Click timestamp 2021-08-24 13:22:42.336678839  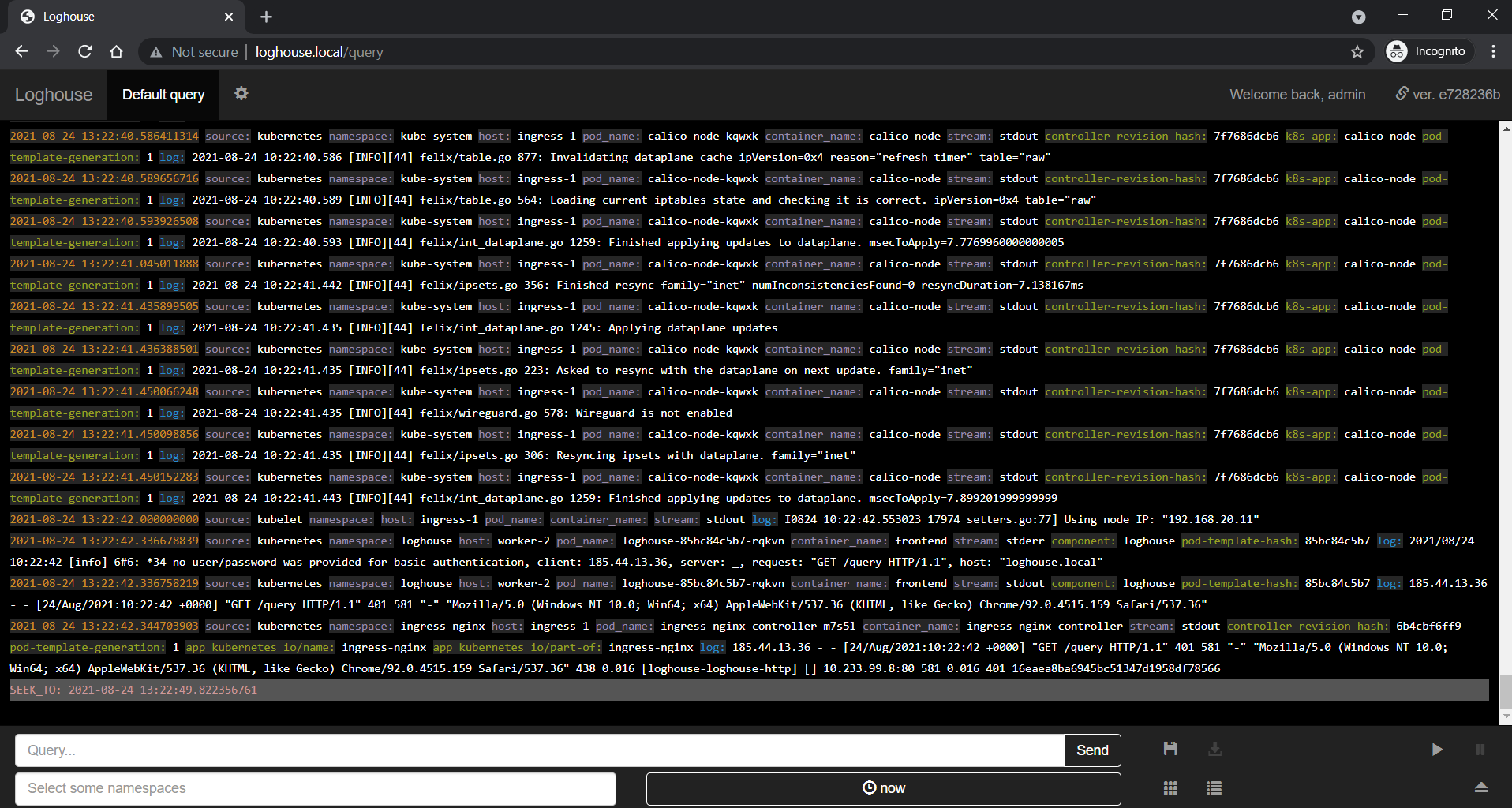point(104,541)
